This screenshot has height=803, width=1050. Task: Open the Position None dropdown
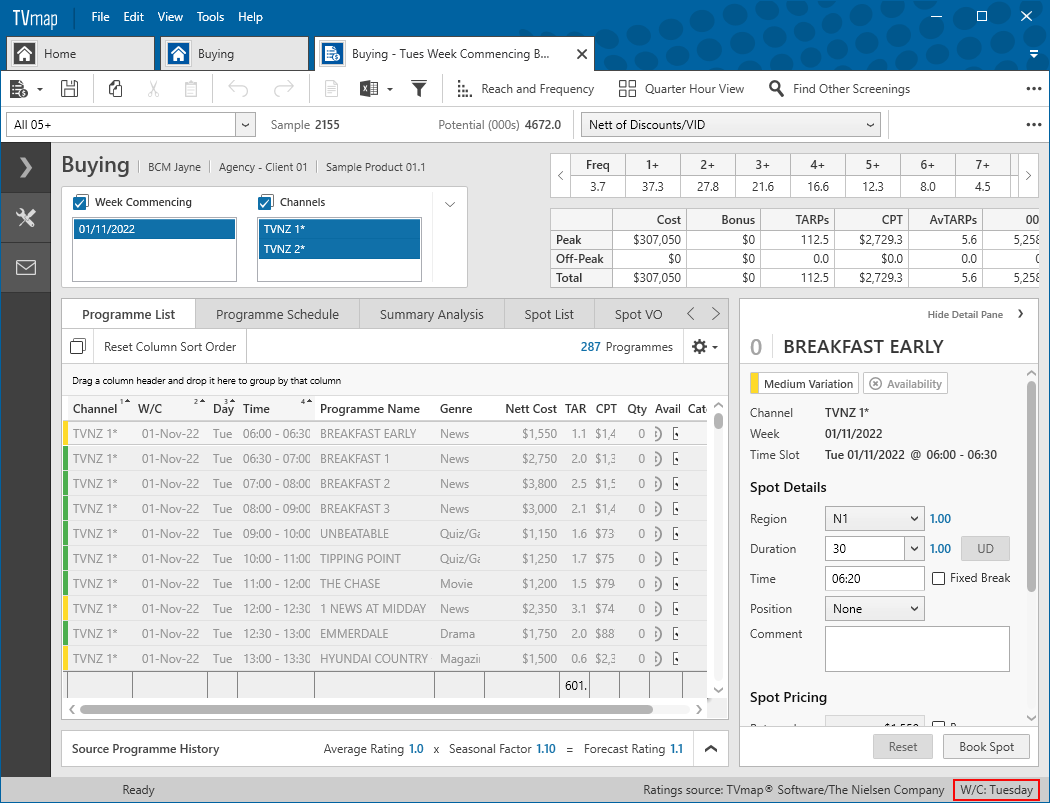[874, 609]
